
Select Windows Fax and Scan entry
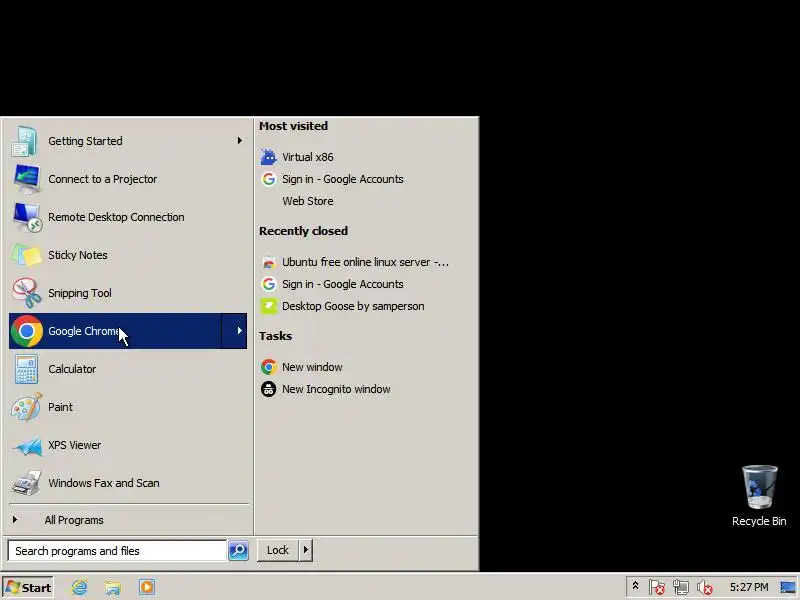[x=128, y=483]
